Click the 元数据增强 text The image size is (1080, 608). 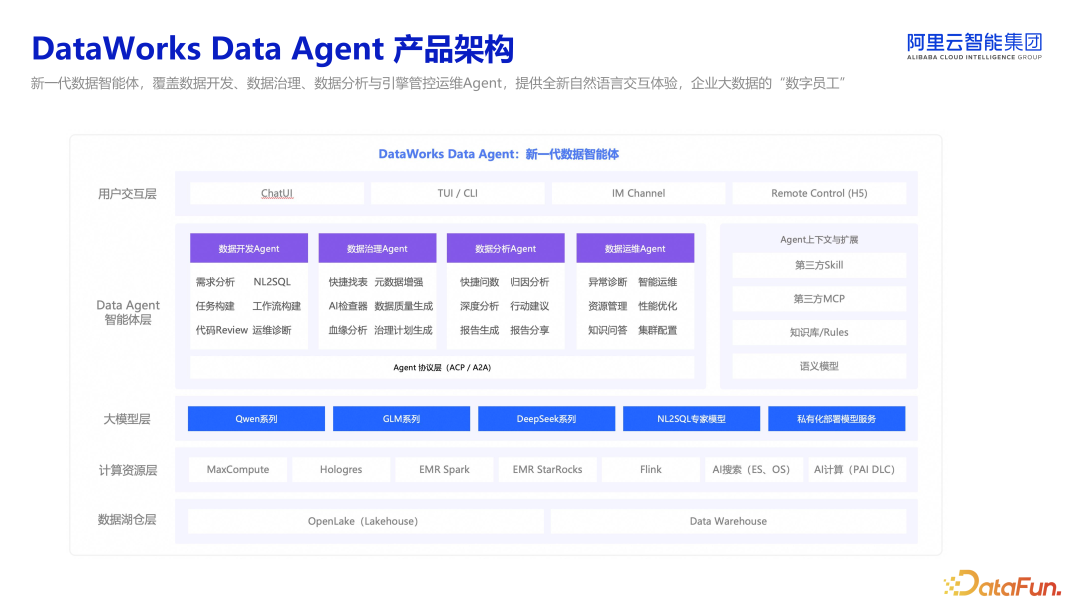click(x=399, y=282)
